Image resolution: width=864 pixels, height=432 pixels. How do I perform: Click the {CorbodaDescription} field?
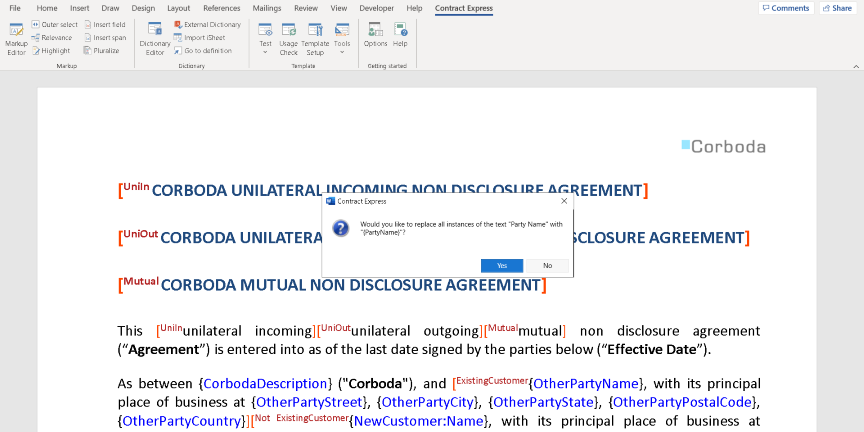coord(266,384)
